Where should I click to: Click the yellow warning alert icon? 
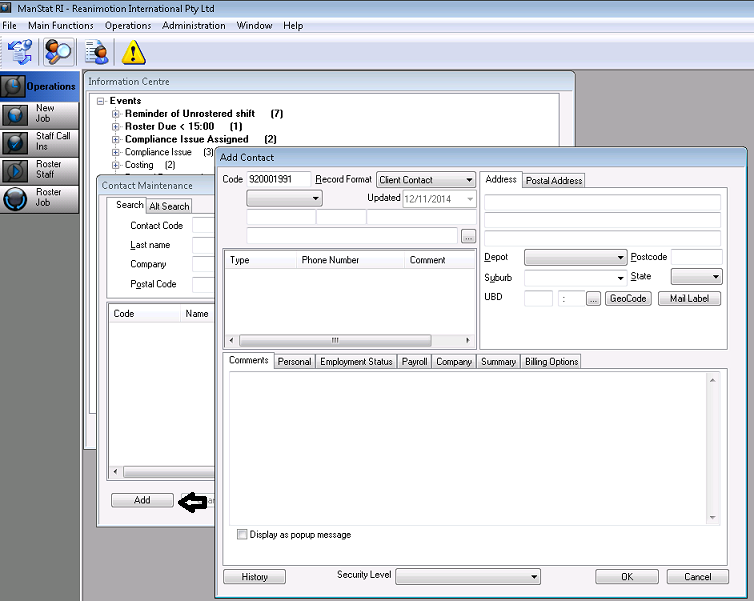click(134, 52)
